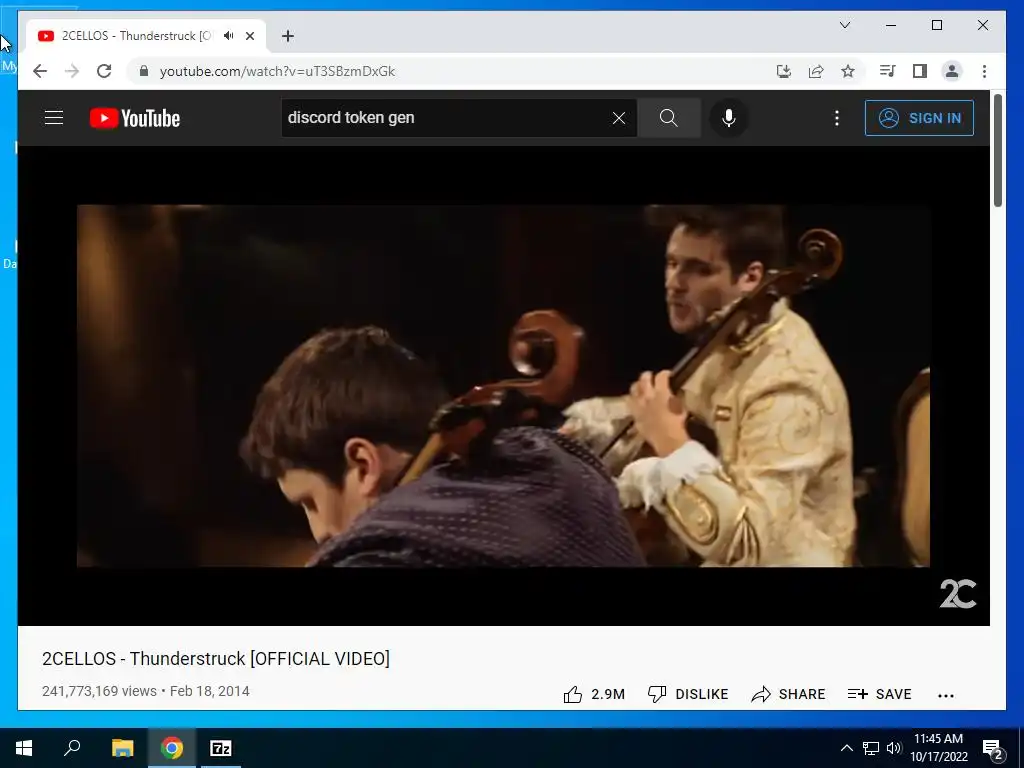Image resolution: width=1024 pixels, height=768 pixels.
Task: Install app via address bar download icon
Action: (x=784, y=71)
